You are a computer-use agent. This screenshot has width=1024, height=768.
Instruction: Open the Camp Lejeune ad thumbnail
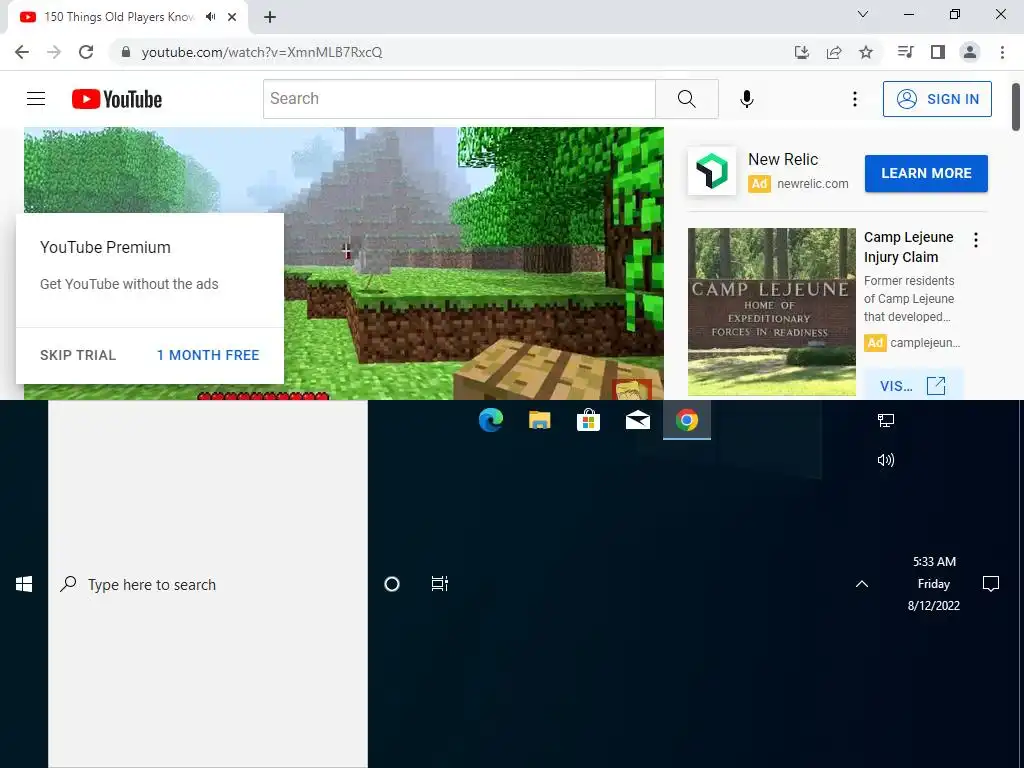[772, 312]
